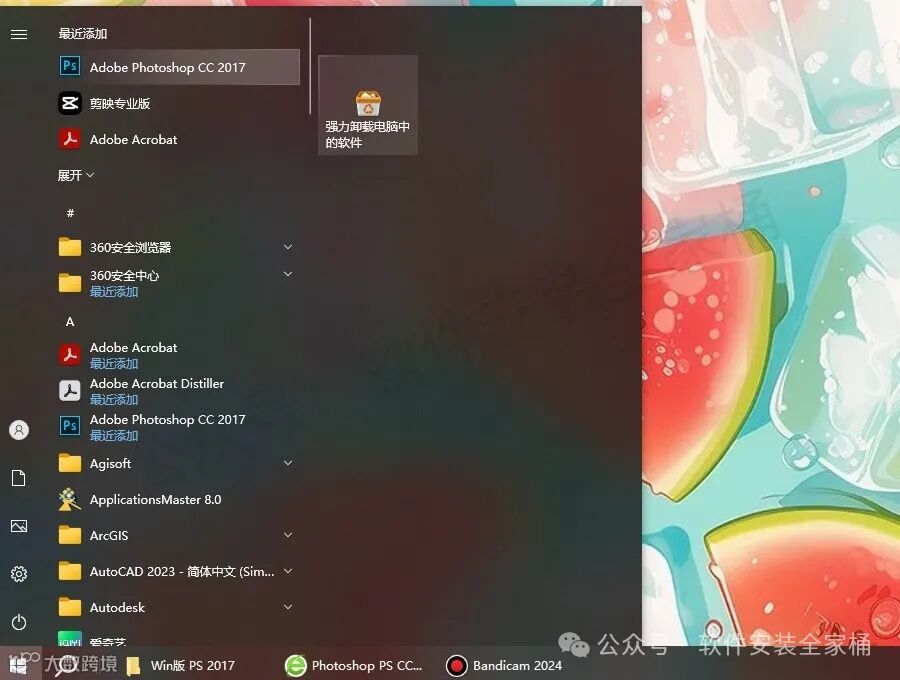This screenshot has width=900, height=680.
Task: Expand the 展开 recently added list
Action: pyautogui.click(x=76, y=175)
